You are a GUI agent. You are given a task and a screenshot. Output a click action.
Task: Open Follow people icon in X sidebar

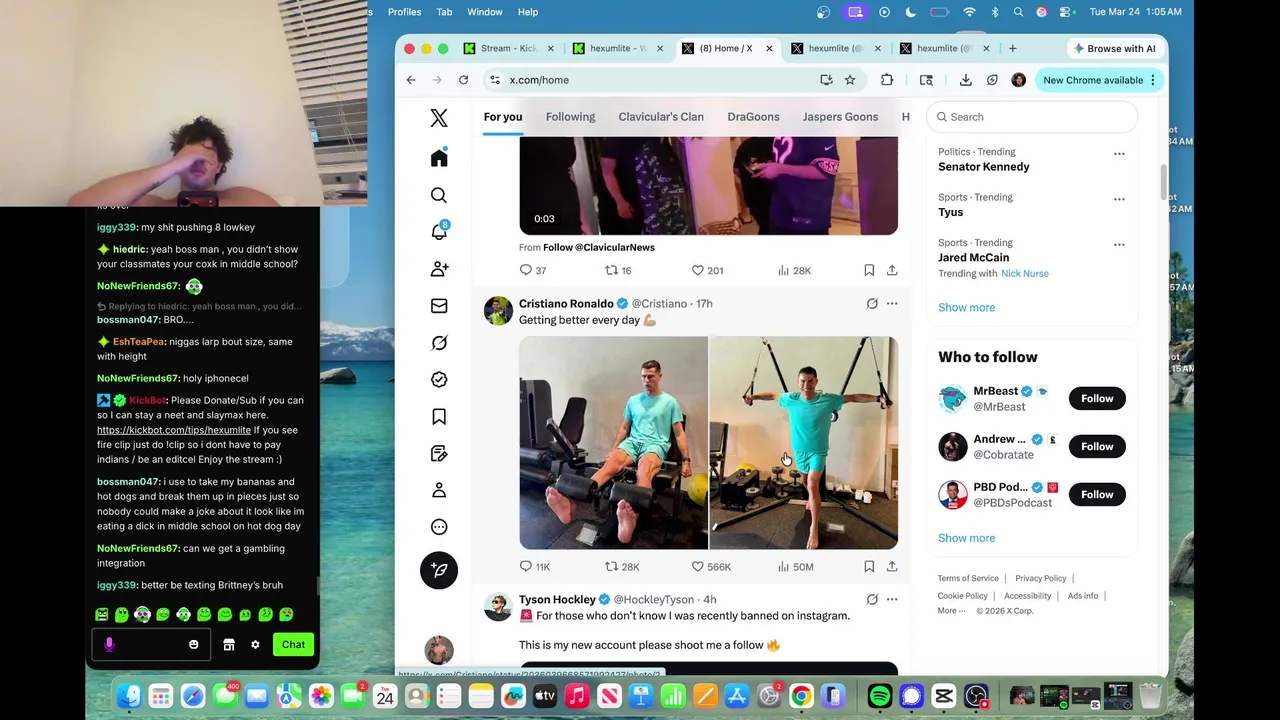(439, 269)
